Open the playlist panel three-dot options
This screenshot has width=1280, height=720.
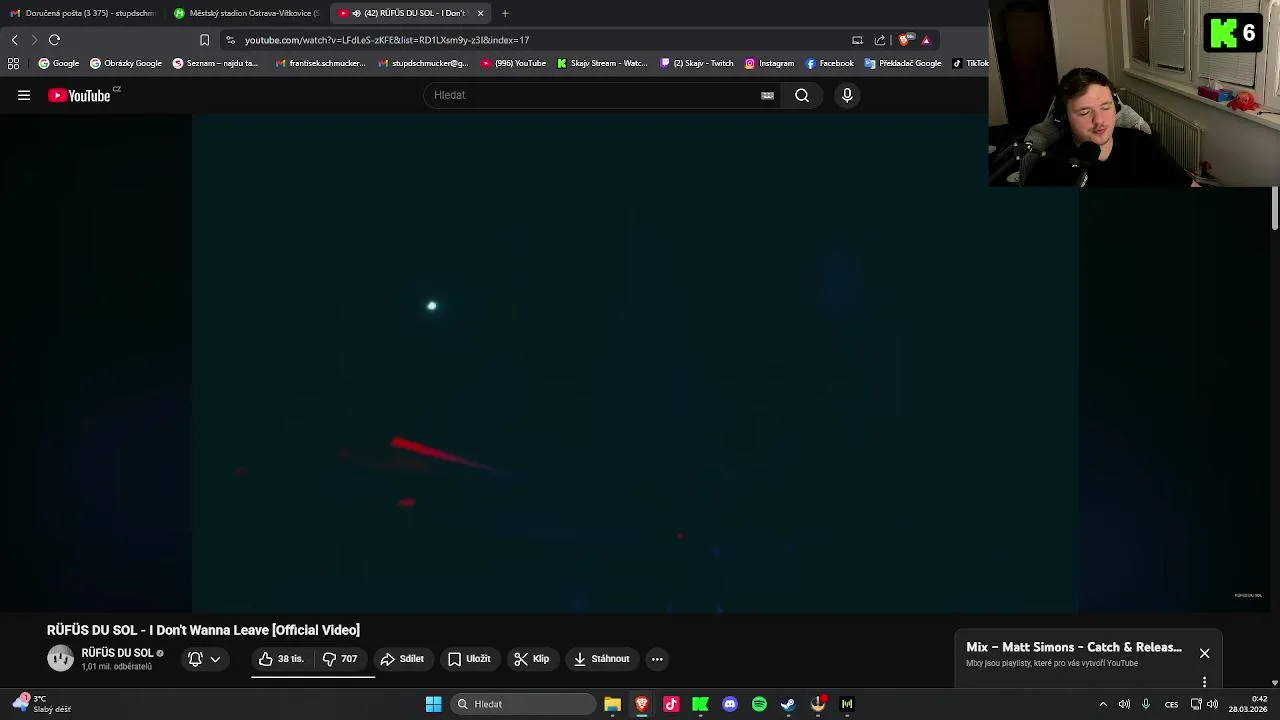1205,682
